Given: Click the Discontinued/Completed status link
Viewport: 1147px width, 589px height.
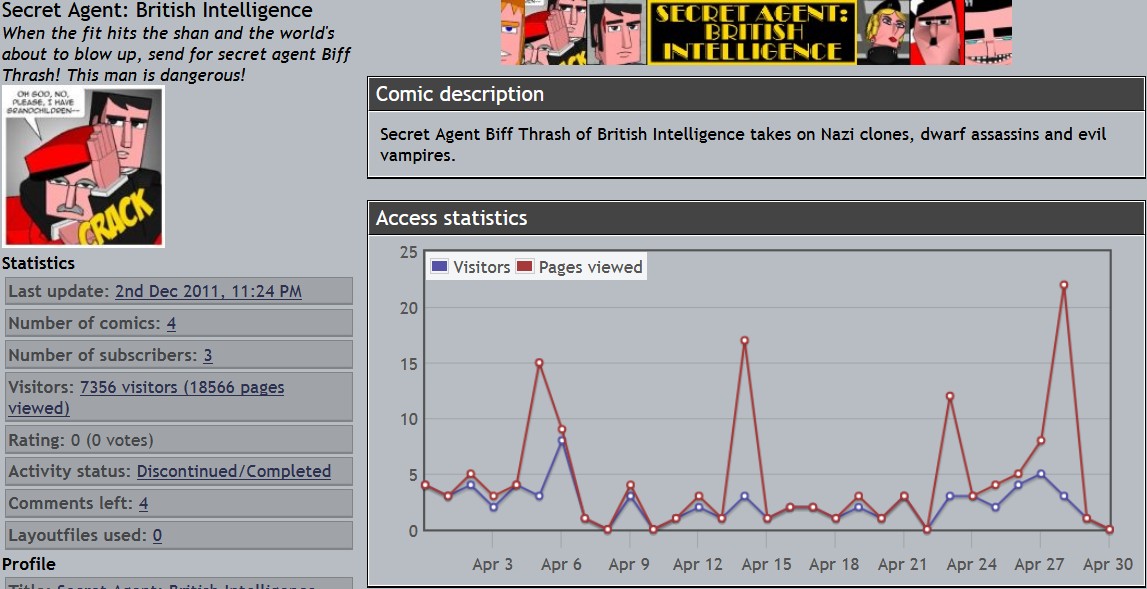Looking at the screenshot, I should (x=233, y=472).
